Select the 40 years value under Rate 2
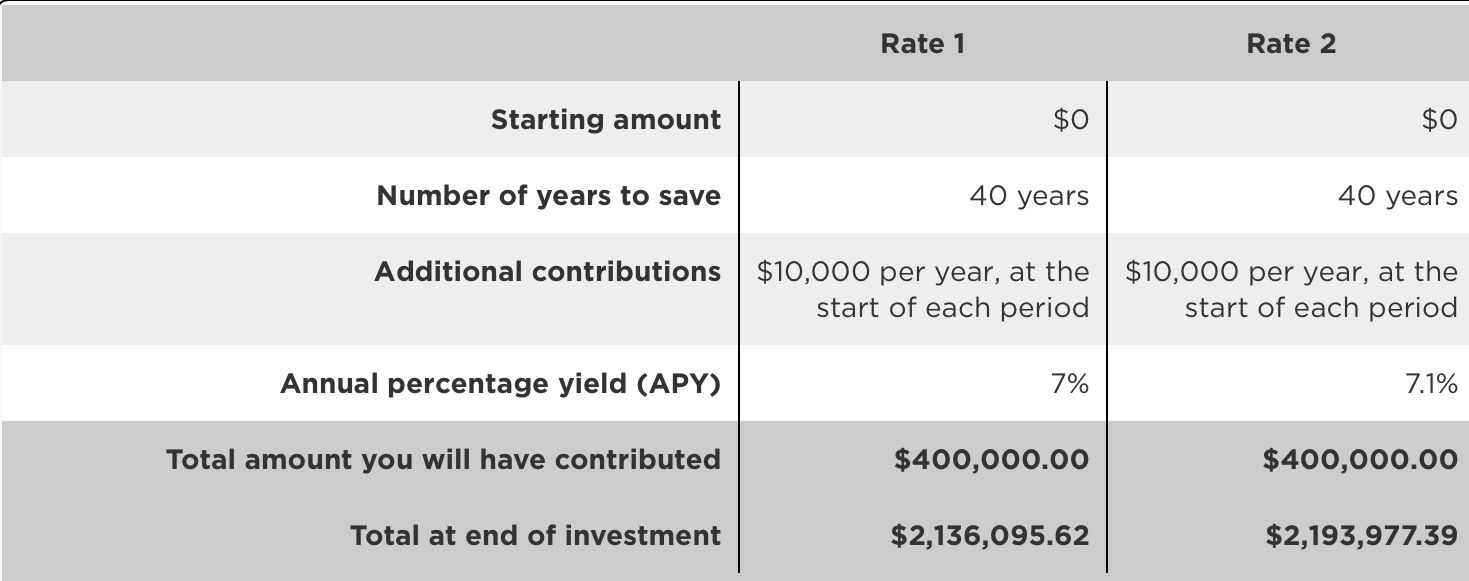Screen dimensions: 1469x581 coord(1398,196)
